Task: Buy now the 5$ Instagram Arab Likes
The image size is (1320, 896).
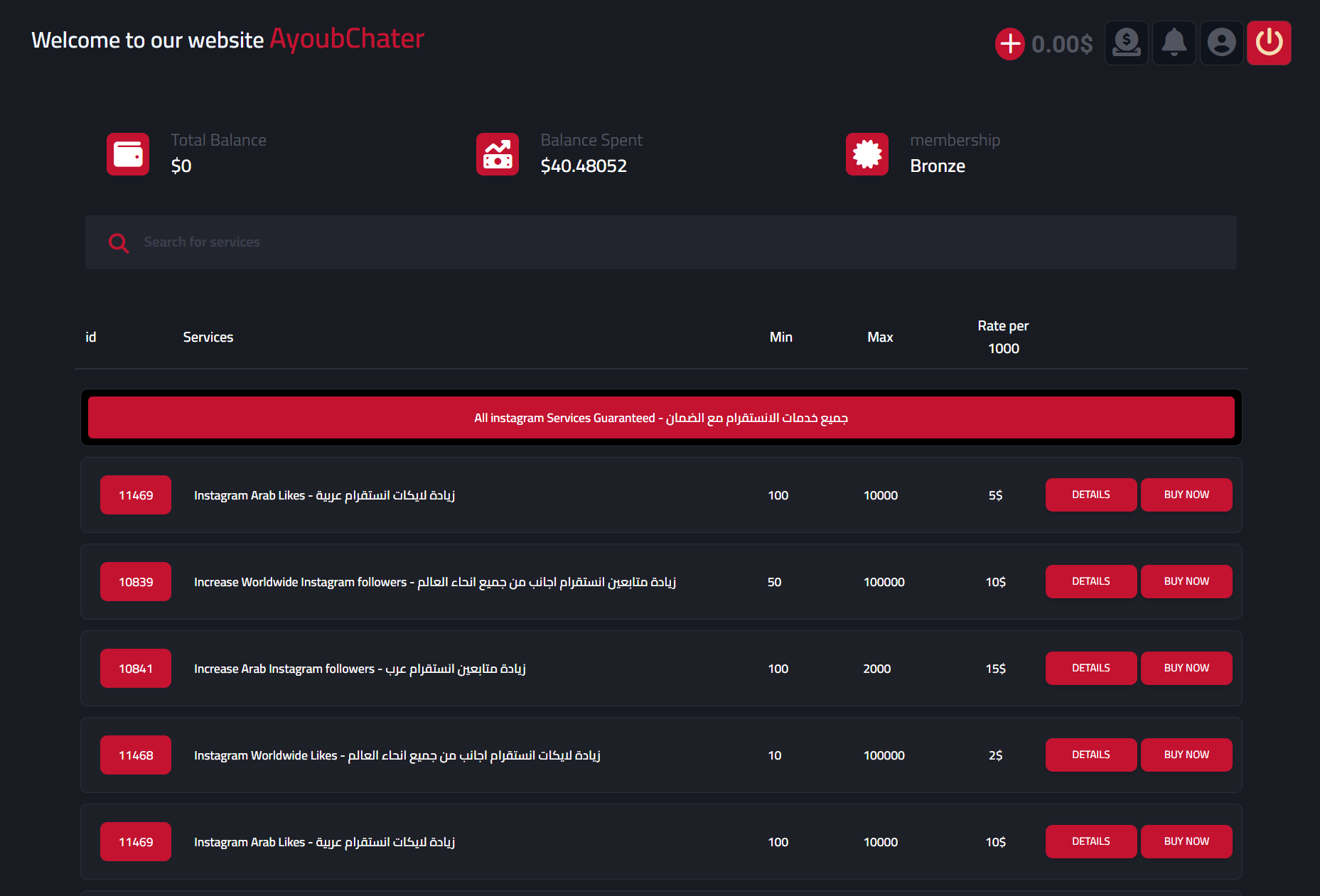Action: pos(1186,495)
